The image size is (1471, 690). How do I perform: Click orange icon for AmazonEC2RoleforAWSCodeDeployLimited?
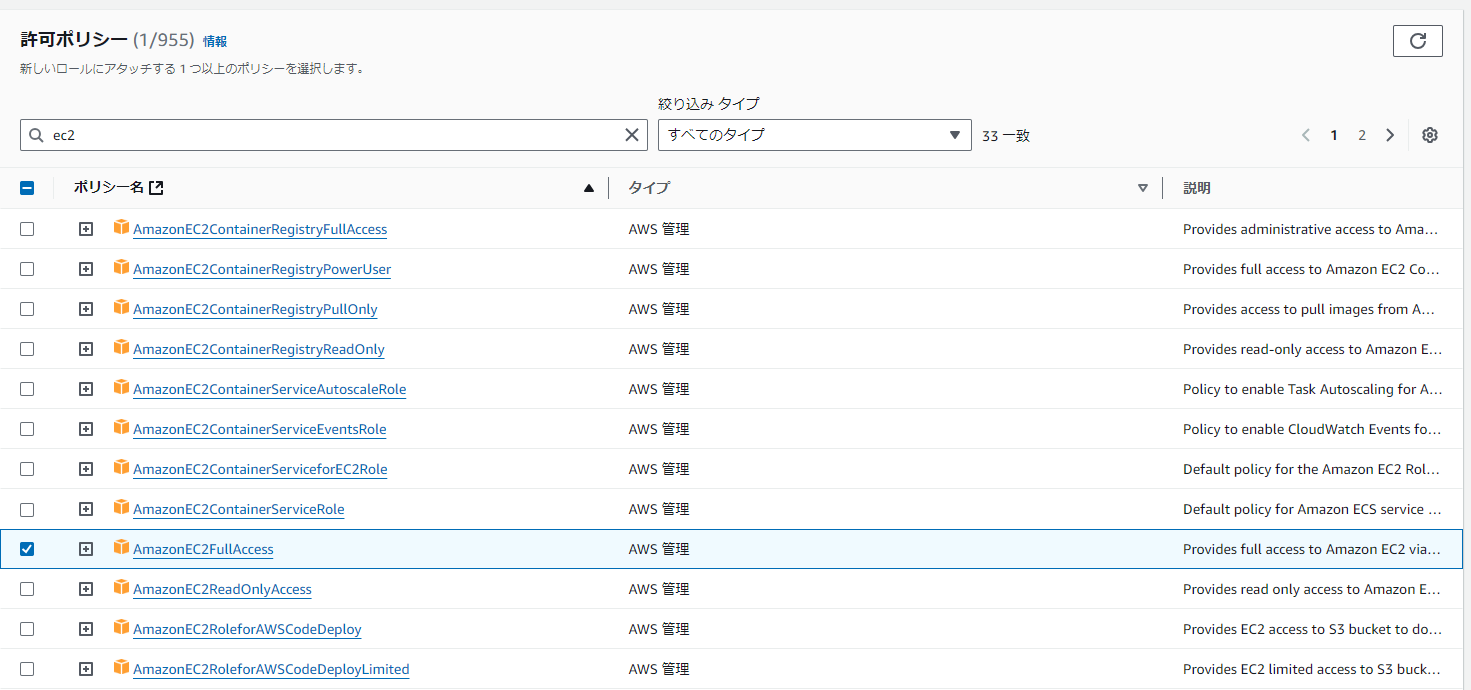point(122,667)
